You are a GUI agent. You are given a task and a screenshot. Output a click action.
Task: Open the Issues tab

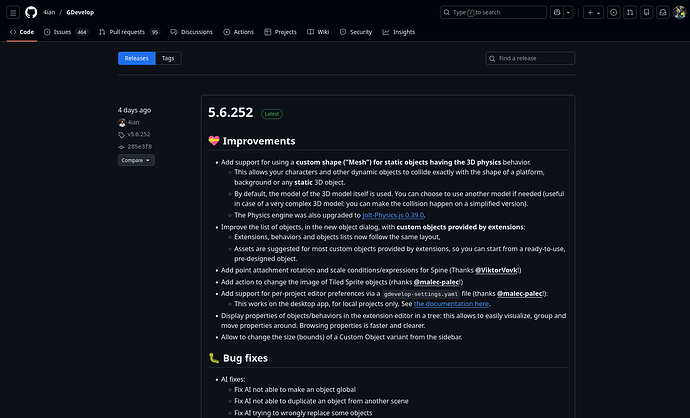(x=68, y=32)
